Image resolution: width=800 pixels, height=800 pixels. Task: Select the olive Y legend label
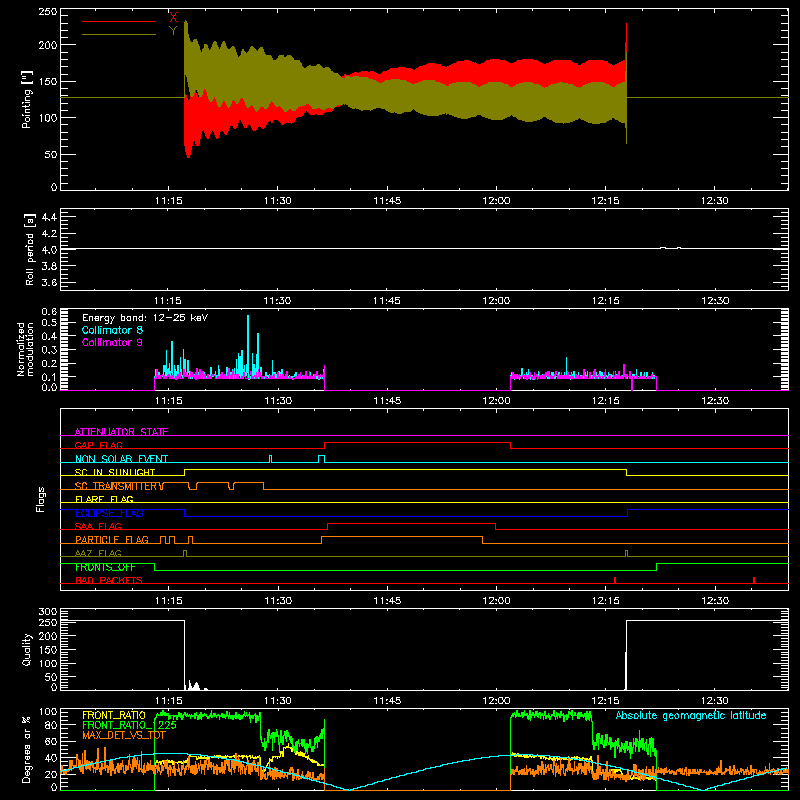point(173,31)
